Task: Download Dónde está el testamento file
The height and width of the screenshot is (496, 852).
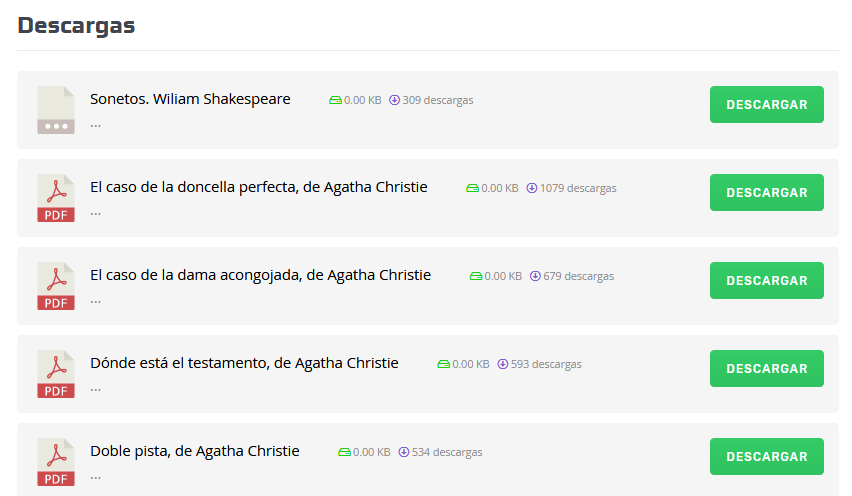Action: [x=766, y=368]
